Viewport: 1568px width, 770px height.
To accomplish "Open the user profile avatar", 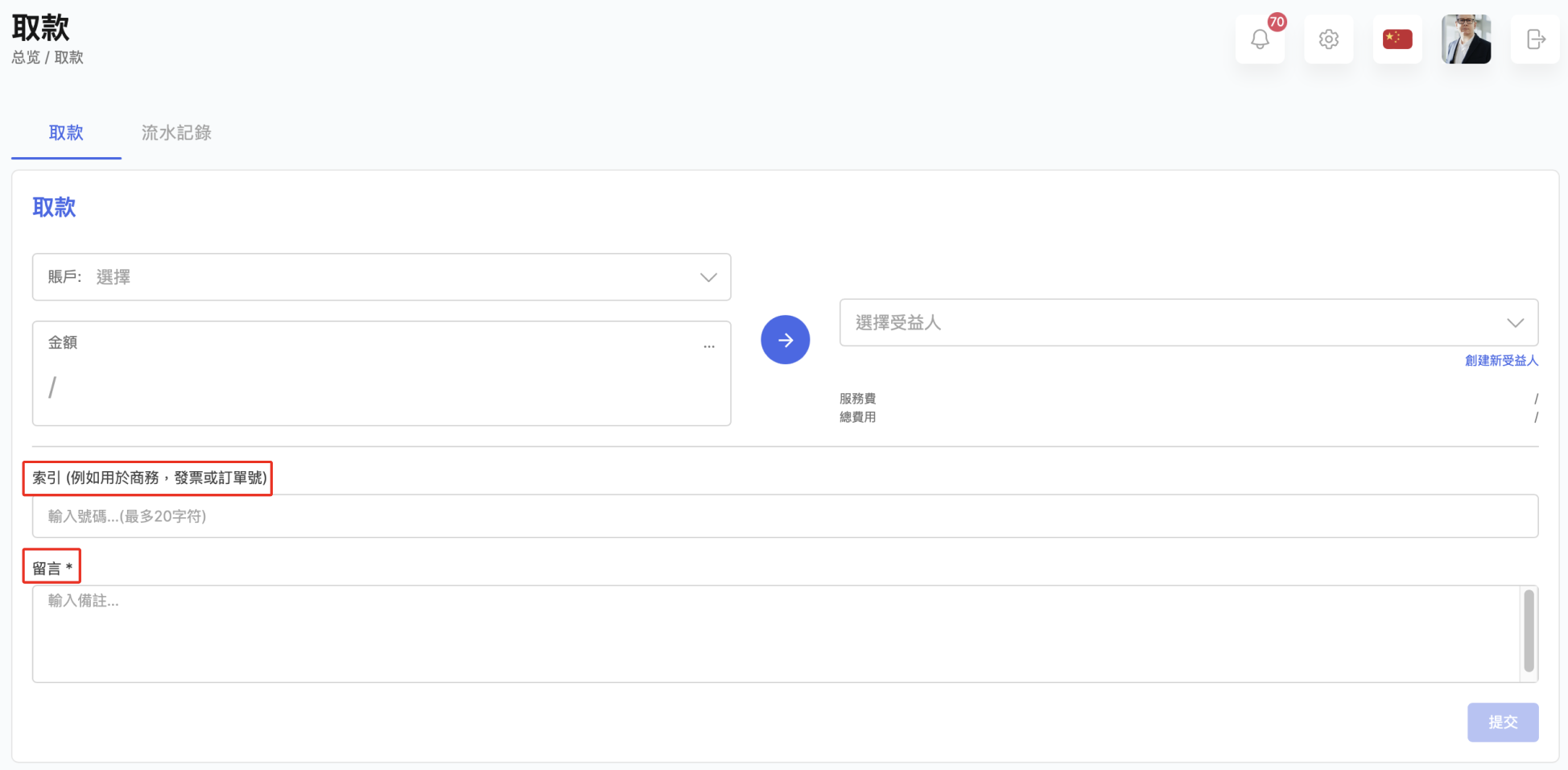I will coord(1466,39).
